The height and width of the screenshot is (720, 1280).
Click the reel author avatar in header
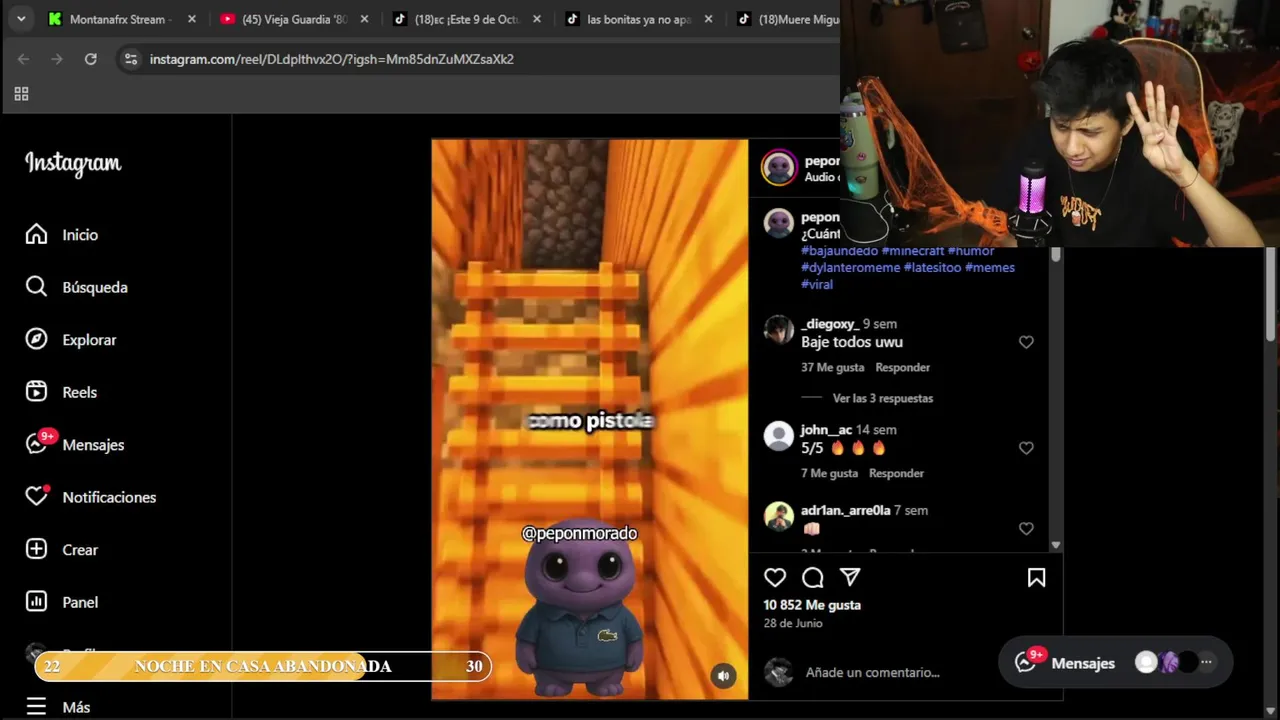coord(779,167)
